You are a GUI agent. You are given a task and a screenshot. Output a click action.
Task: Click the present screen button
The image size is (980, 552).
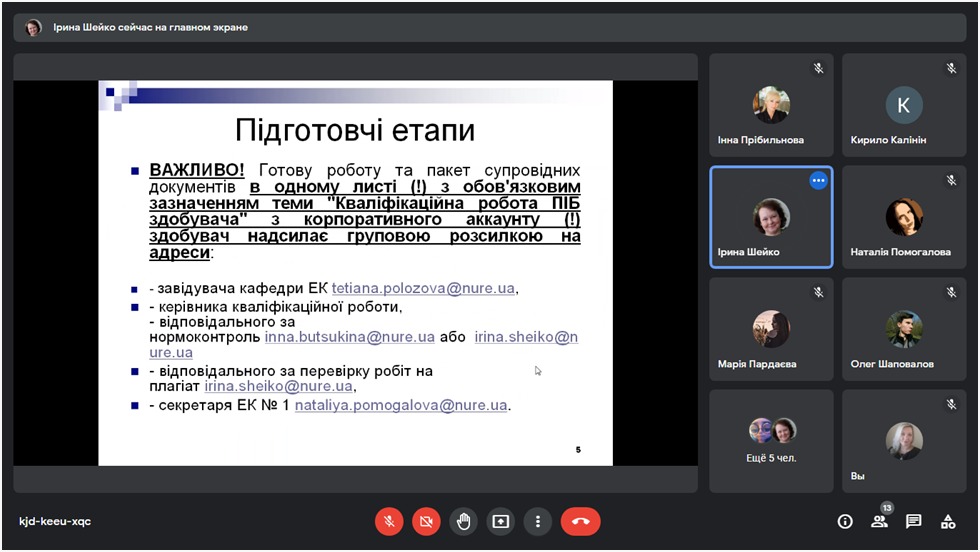coord(500,521)
